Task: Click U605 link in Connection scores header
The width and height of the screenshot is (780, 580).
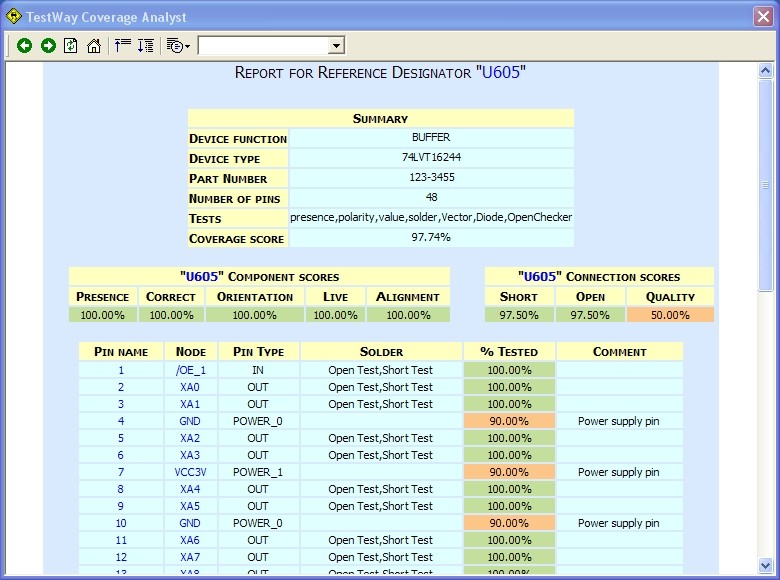Action: (x=541, y=277)
